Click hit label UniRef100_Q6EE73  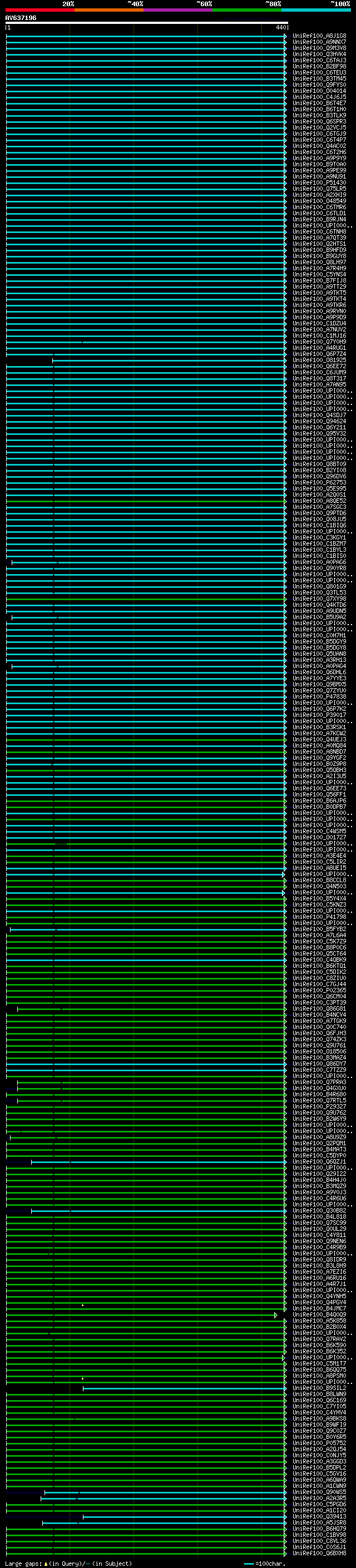[x=319, y=788]
